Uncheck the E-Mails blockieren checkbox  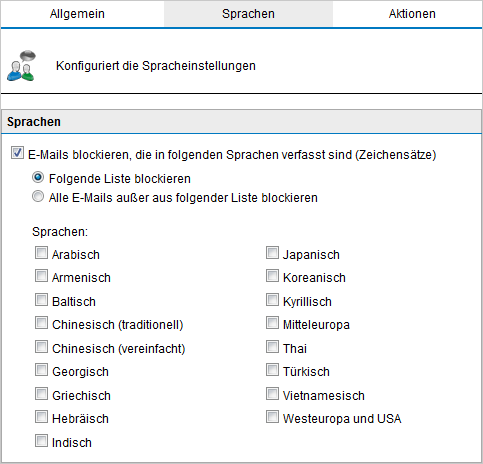(x=17, y=153)
